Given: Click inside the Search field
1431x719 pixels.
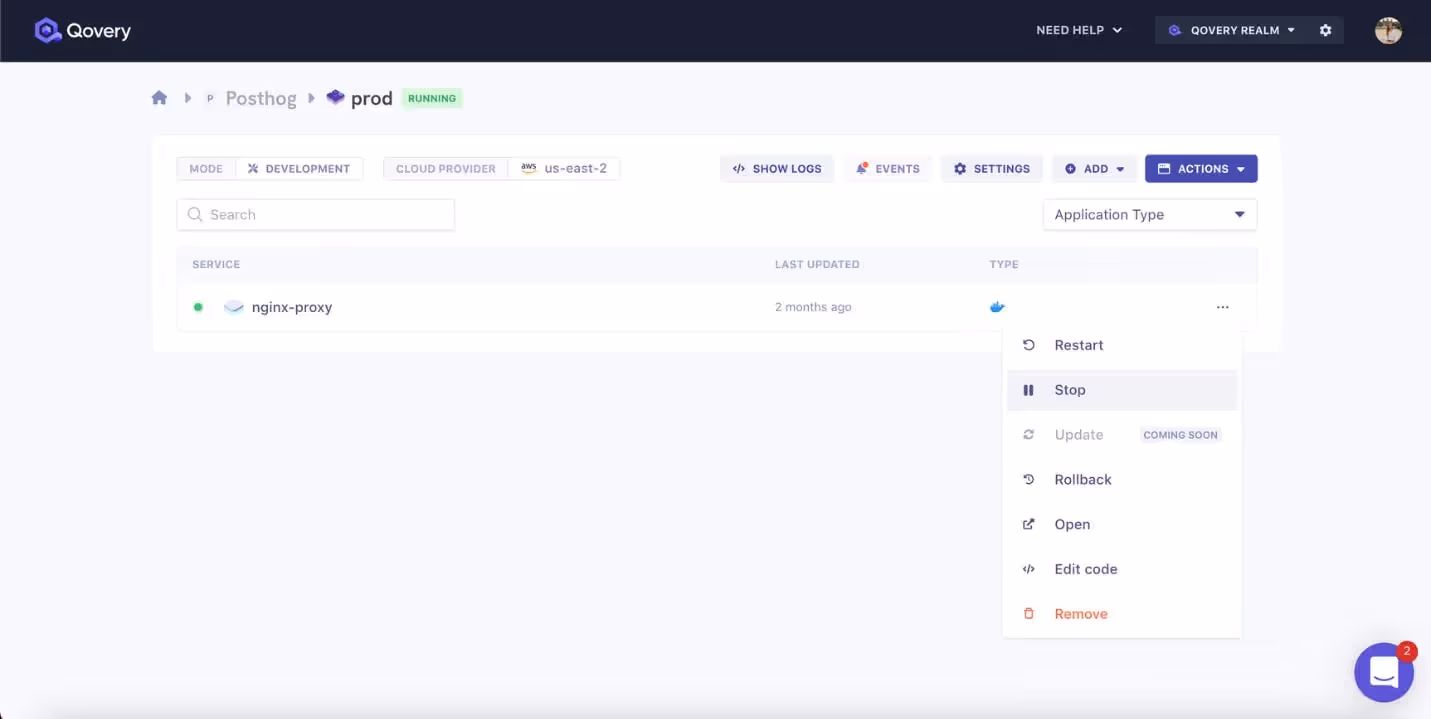Looking at the screenshot, I should (315, 214).
